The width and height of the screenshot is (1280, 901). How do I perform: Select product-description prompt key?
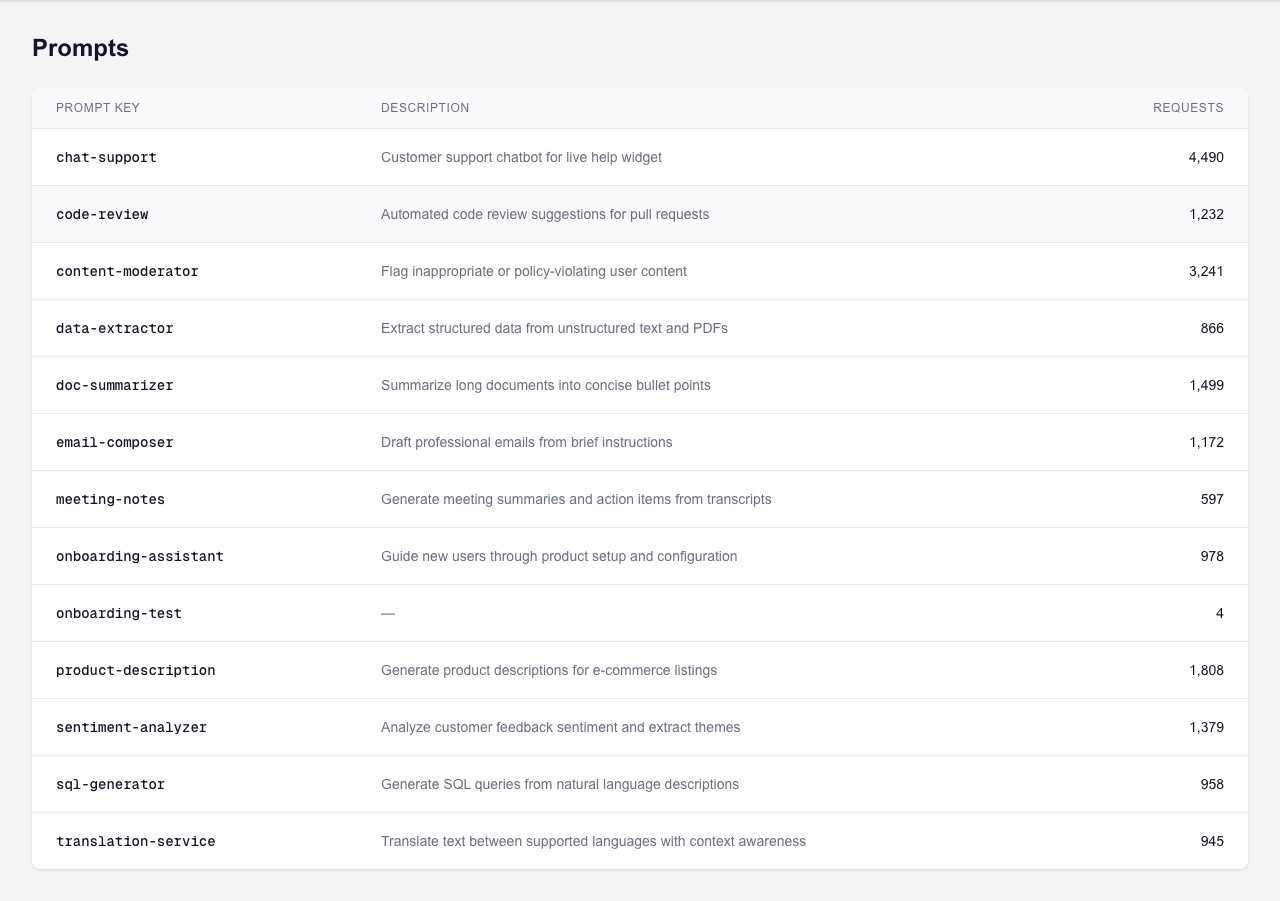[135, 670]
